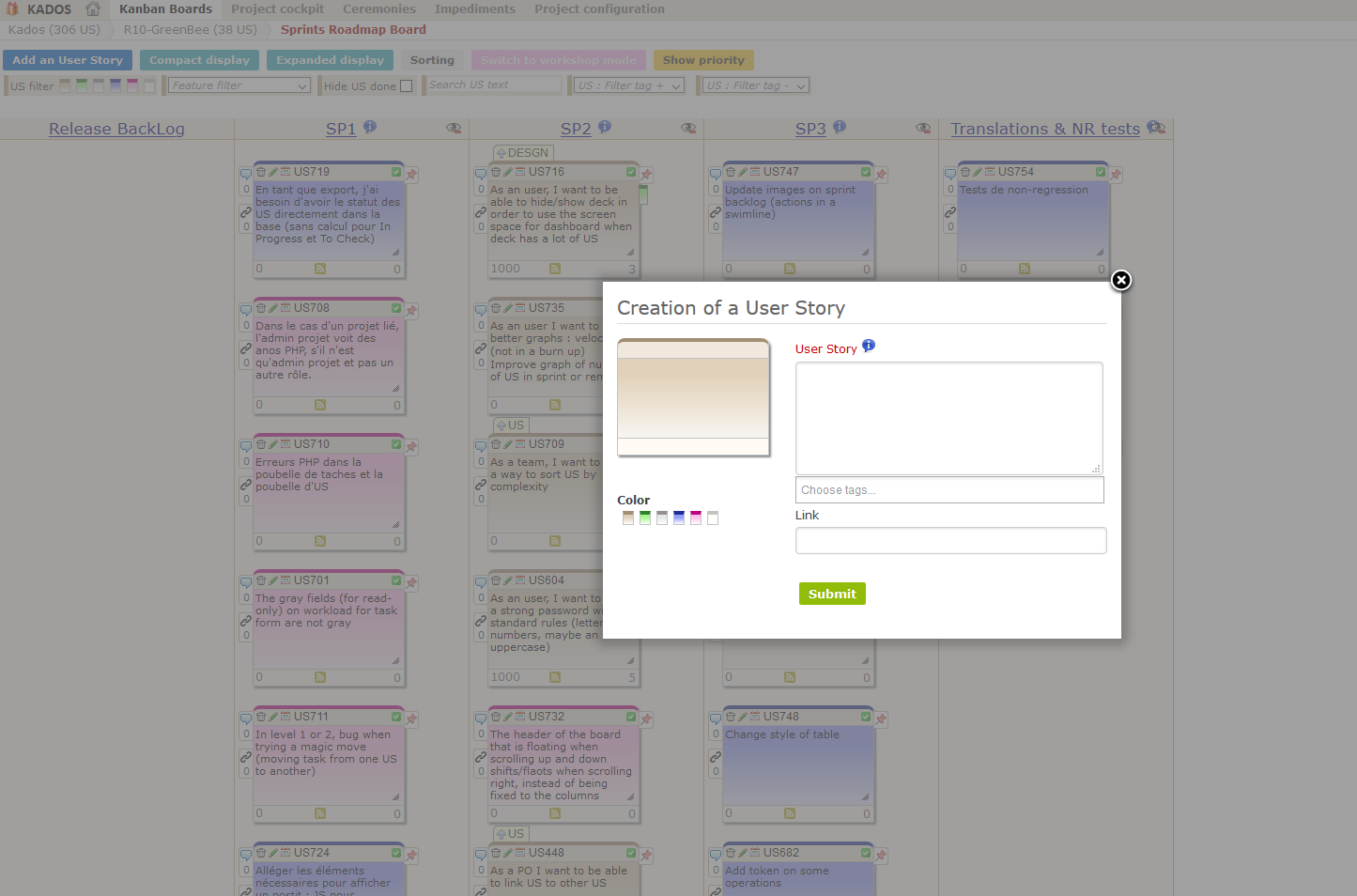This screenshot has width=1357, height=896.
Task: Toggle the green done check on US719
Action: point(396,172)
